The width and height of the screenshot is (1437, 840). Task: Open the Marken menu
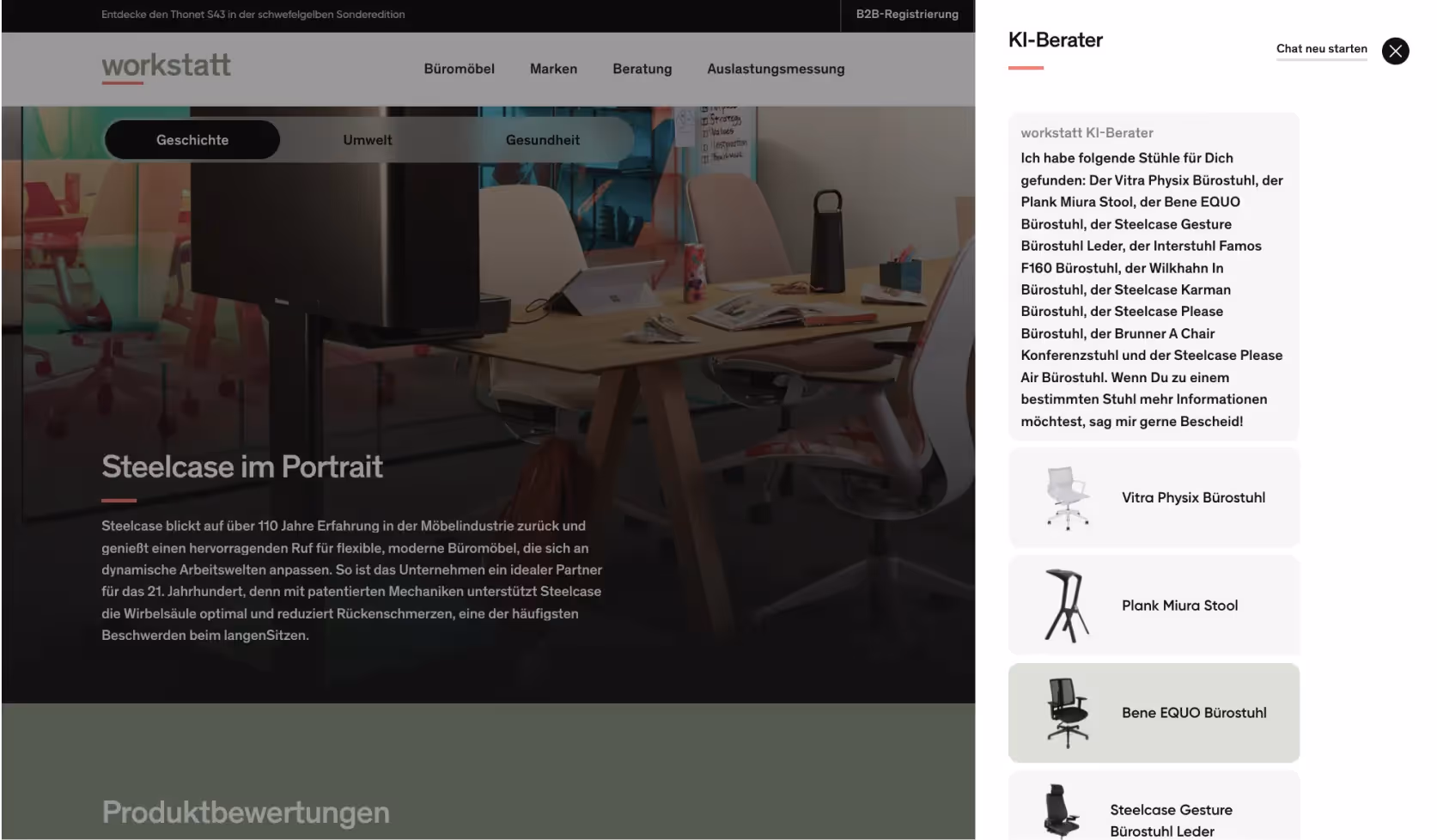click(553, 69)
